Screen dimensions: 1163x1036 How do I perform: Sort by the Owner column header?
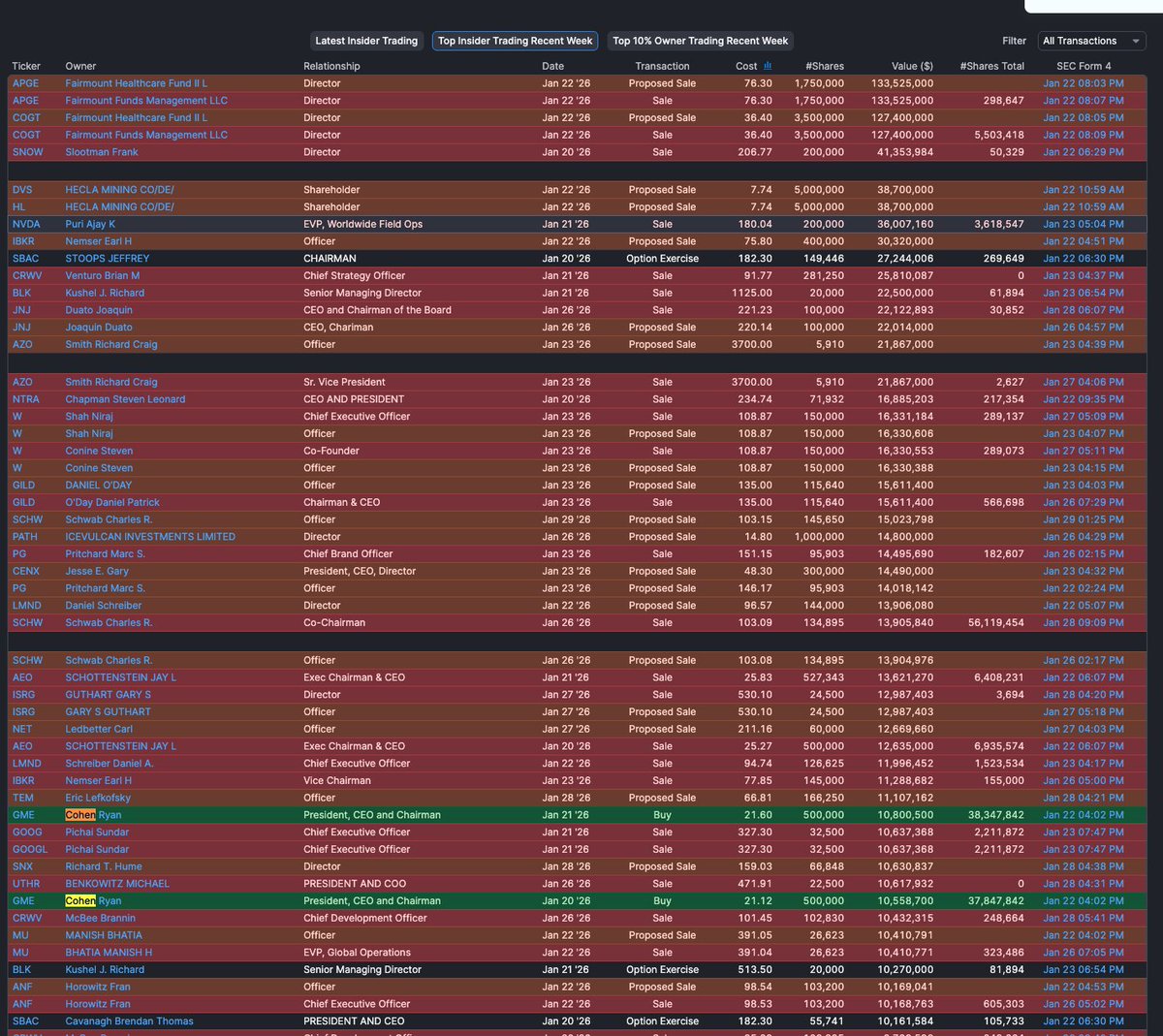tap(80, 66)
